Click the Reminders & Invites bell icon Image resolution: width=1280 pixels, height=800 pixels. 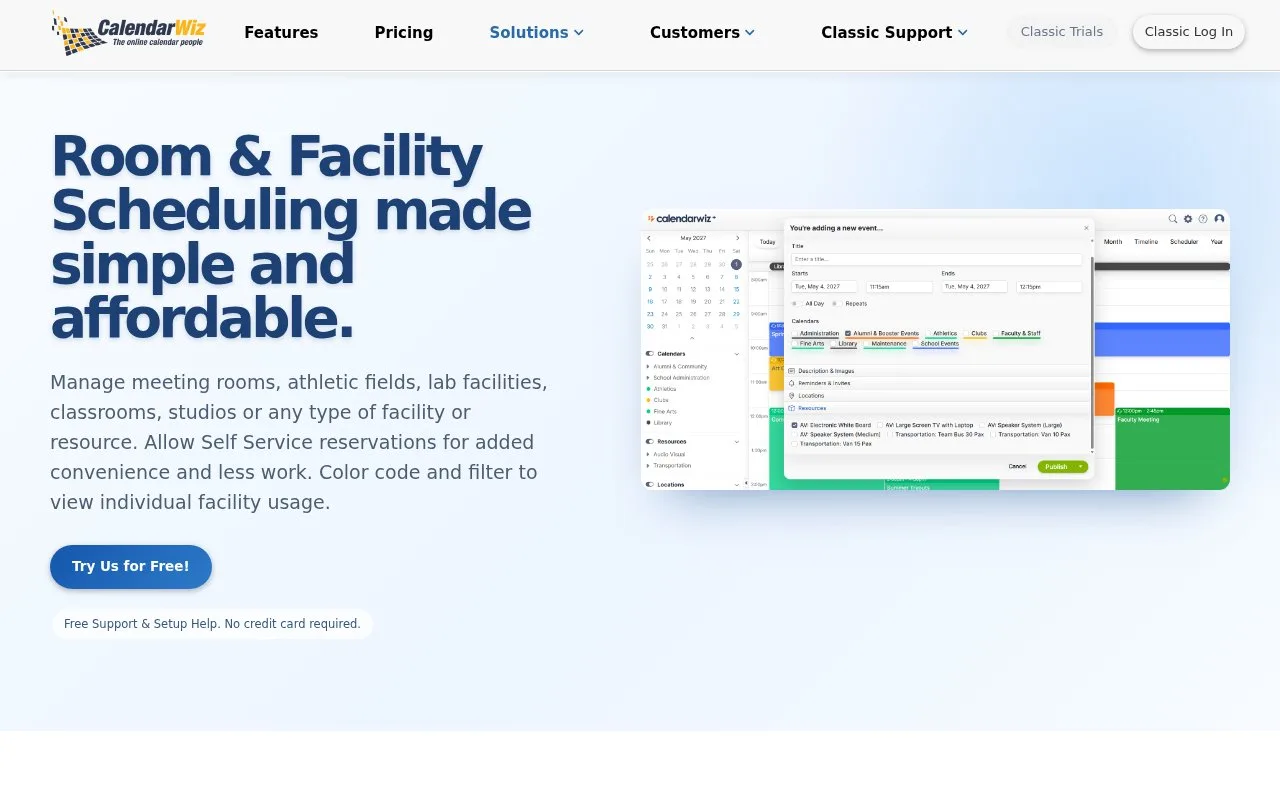(792, 383)
